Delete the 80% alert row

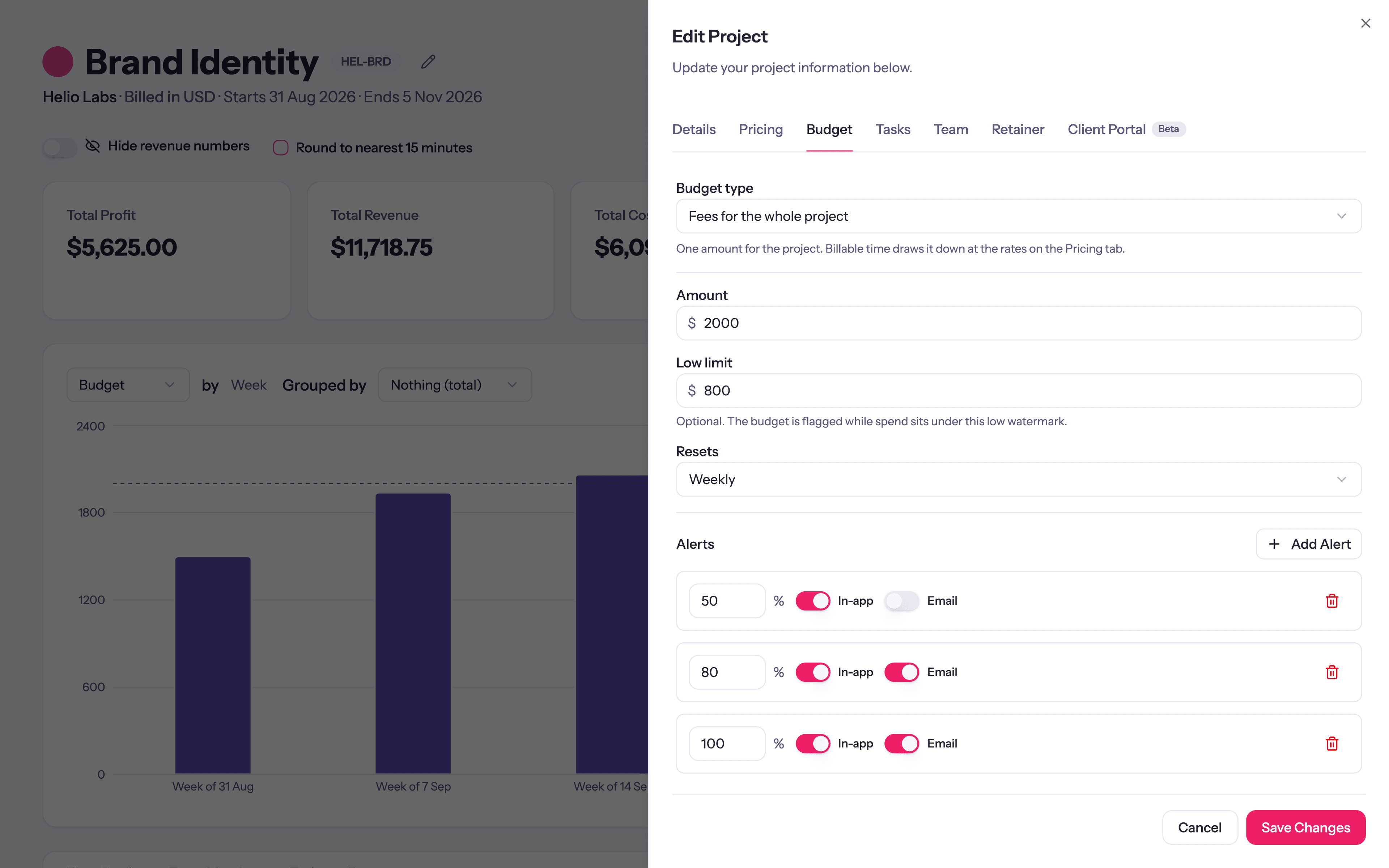point(1331,672)
